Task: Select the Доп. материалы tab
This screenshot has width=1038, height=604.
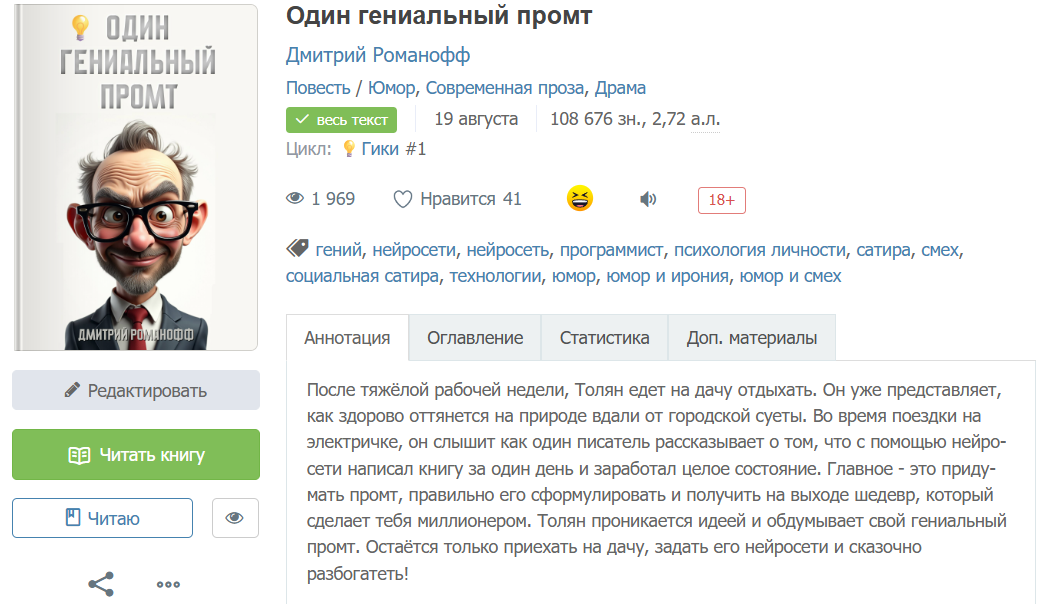Action: tap(752, 338)
